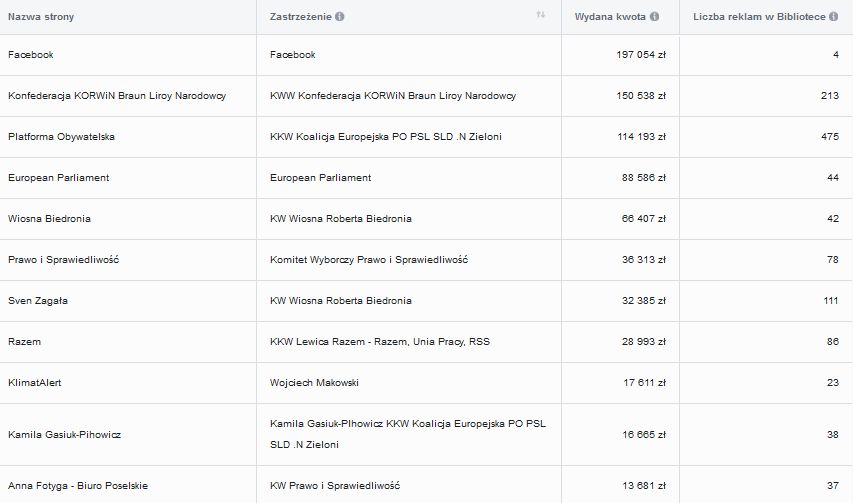Viewport: 853px width, 503px height.
Task: Open the European Parliament page entry
Action: (x=58, y=178)
